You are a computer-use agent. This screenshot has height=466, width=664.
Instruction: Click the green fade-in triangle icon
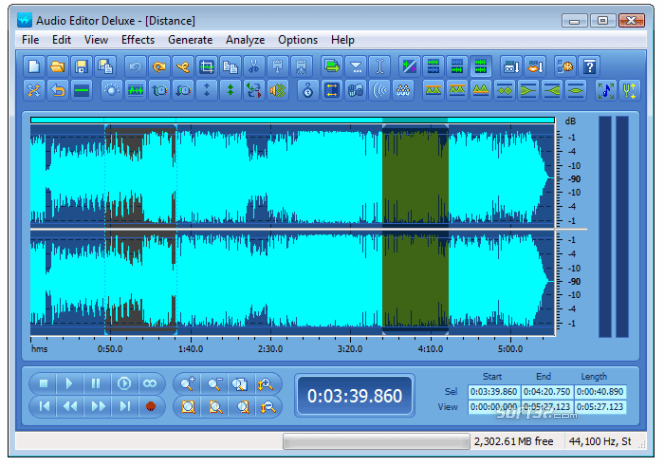(x=552, y=90)
